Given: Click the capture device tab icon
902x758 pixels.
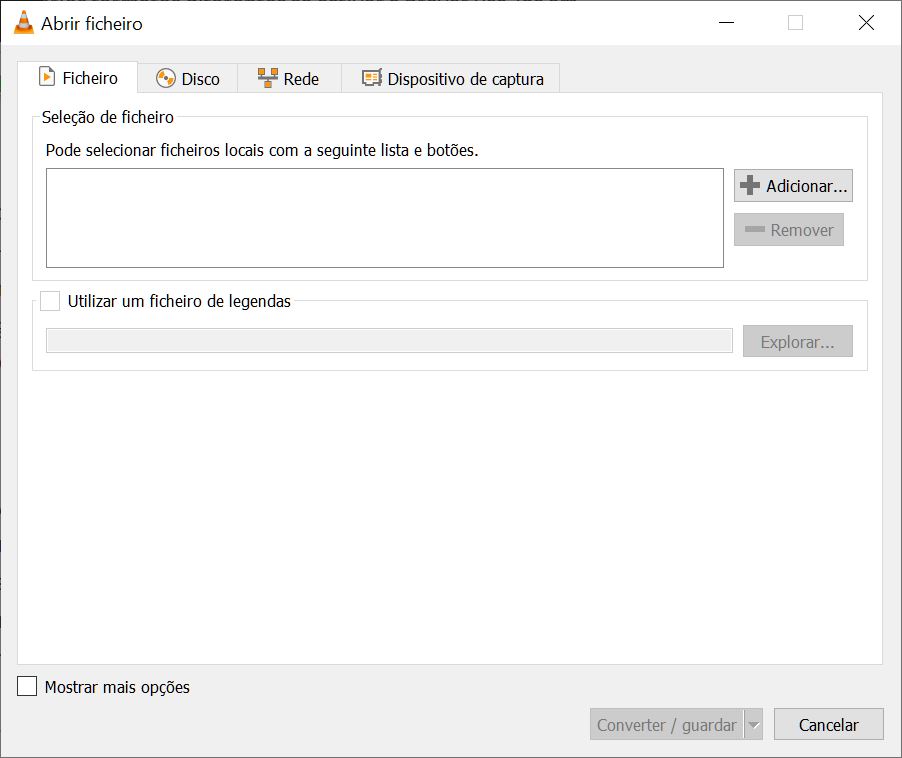Looking at the screenshot, I should tap(372, 78).
